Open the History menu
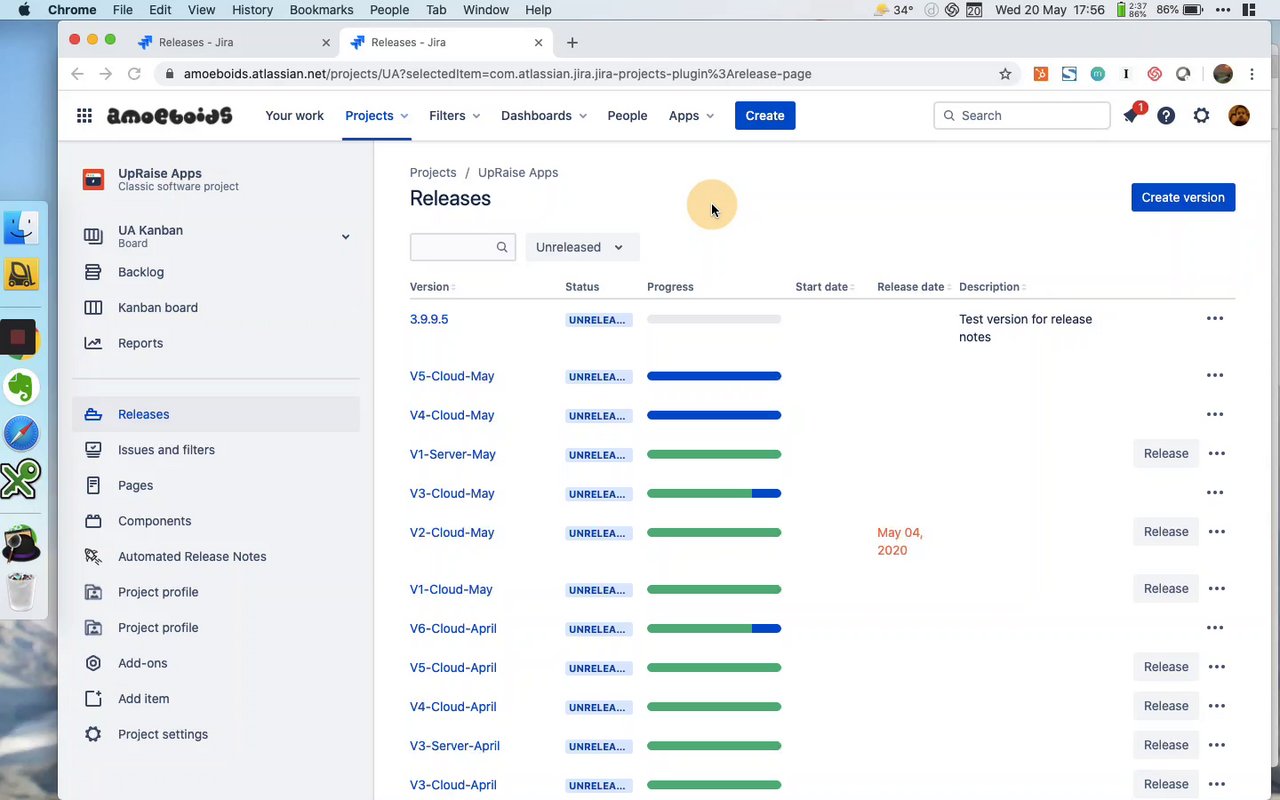 (x=252, y=10)
